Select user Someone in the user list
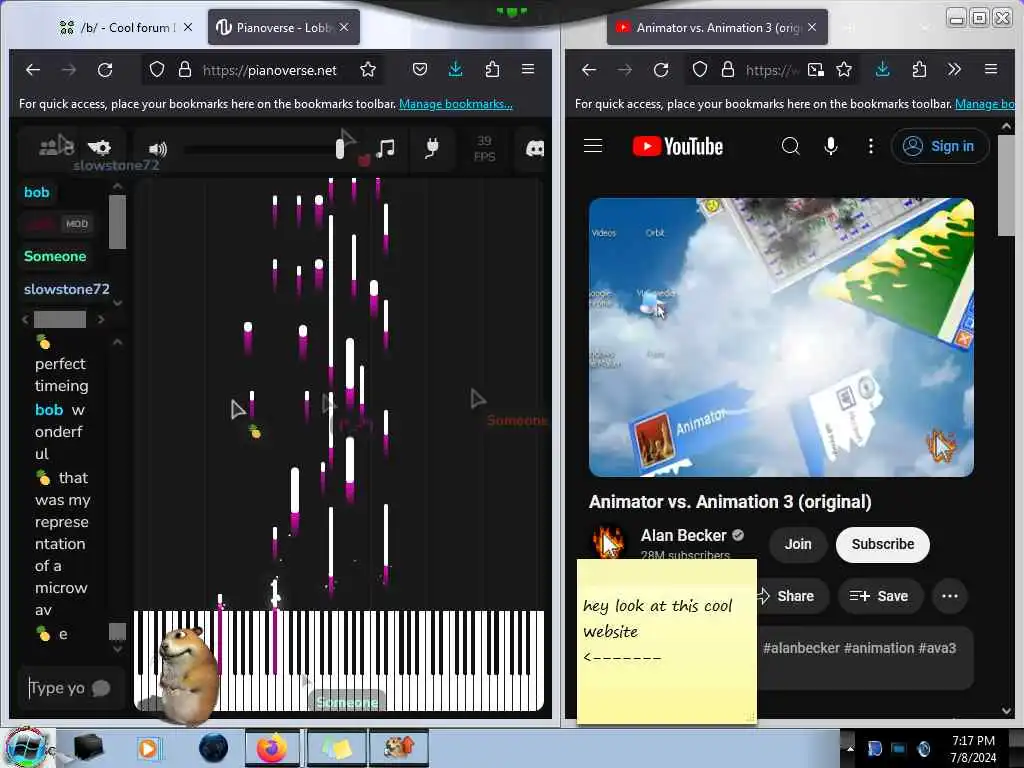The height and width of the screenshot is (768, 1024). pos(55,256)
